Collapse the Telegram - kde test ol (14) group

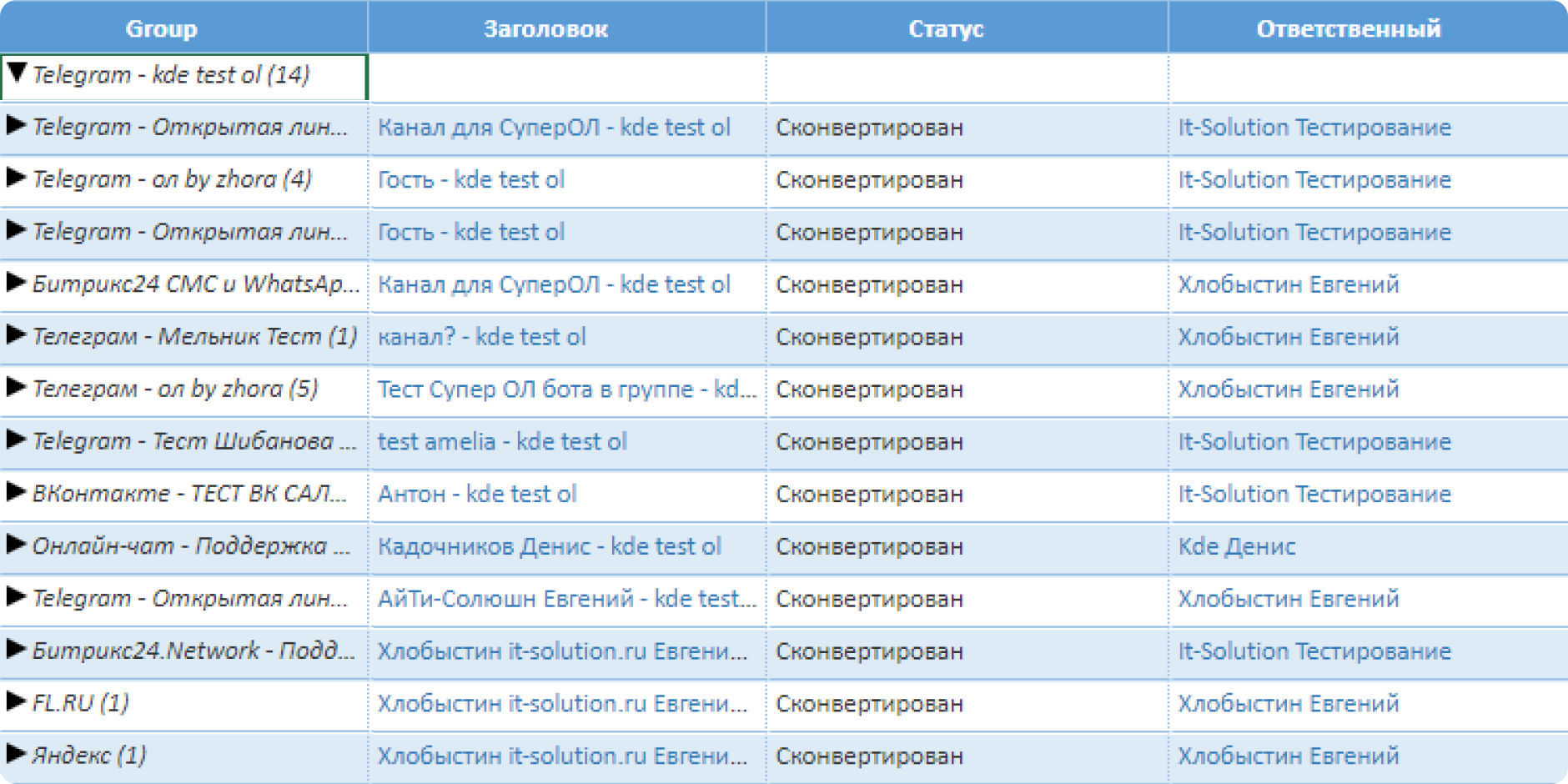pos(17,73)
